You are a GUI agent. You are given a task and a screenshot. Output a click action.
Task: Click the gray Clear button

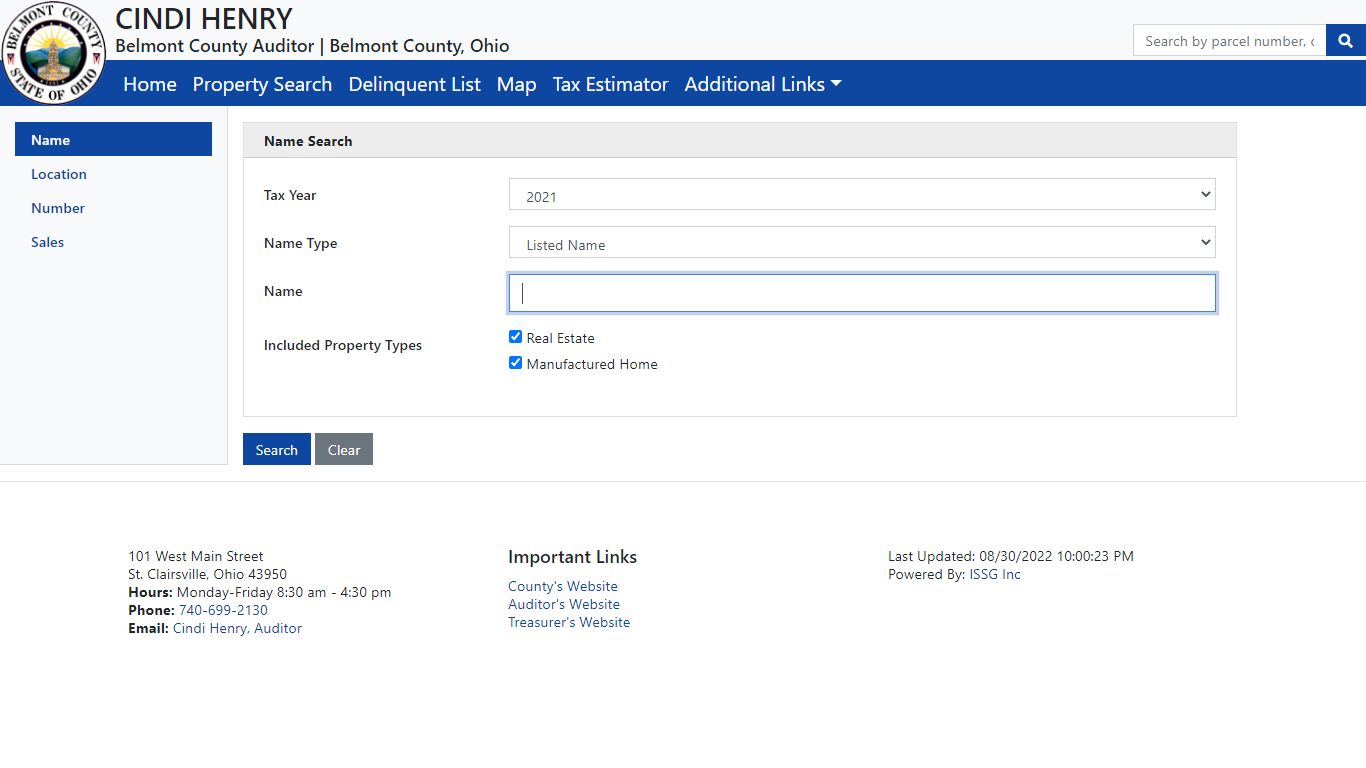[343, 449]
